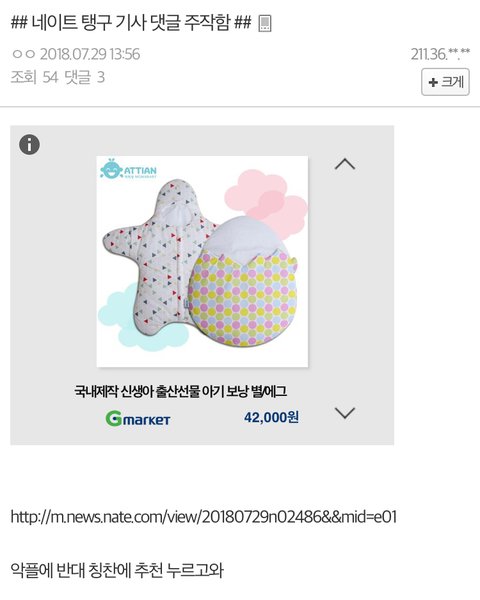
Task: Jump to comments via 댓글 3
Action: click(85, 77)
